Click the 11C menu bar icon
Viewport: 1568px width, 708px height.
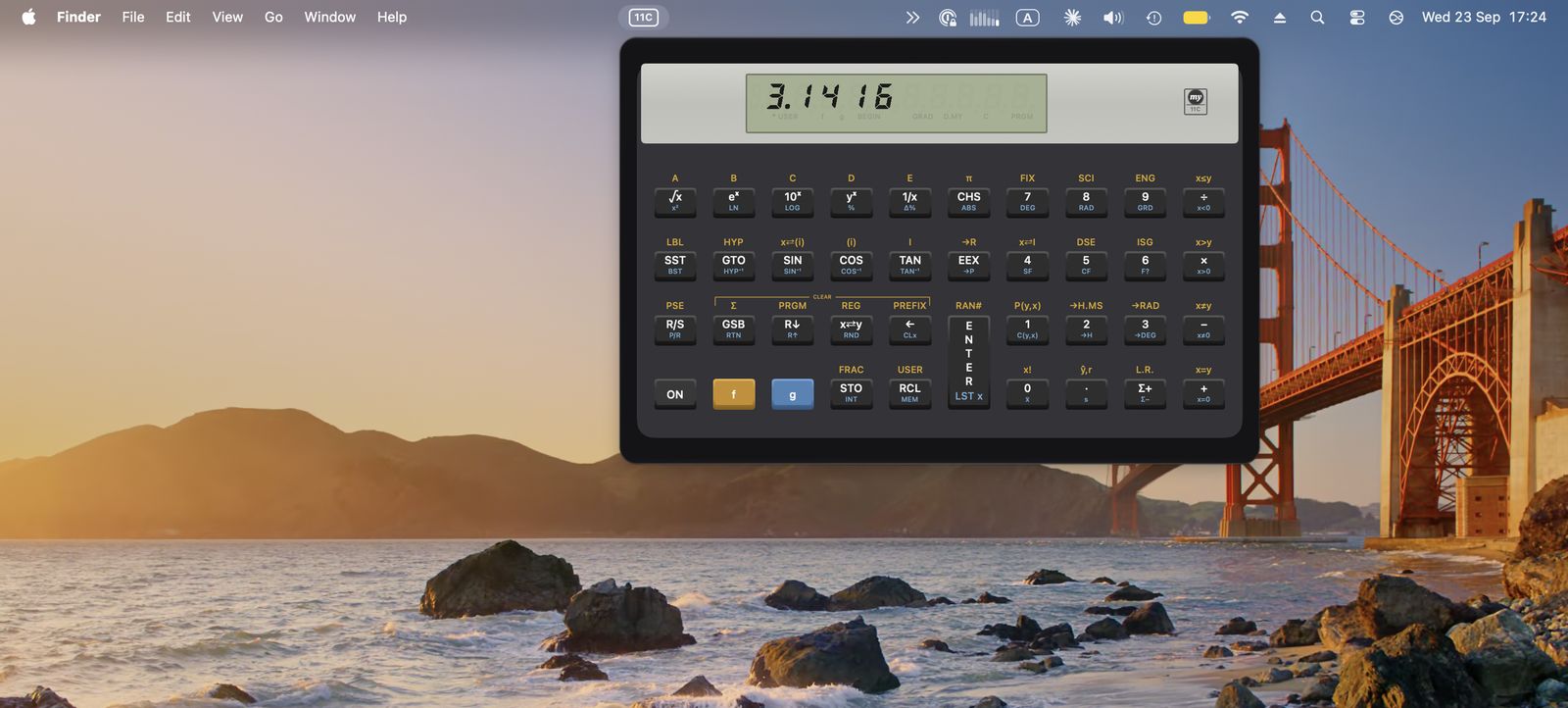click(643, 17)
